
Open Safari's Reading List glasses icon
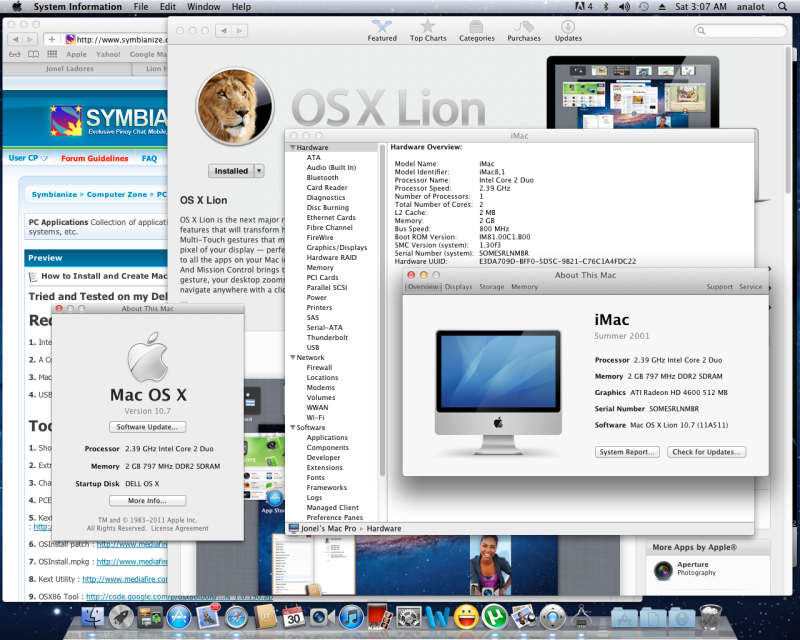pyautogui.click(x=15, y=54)
